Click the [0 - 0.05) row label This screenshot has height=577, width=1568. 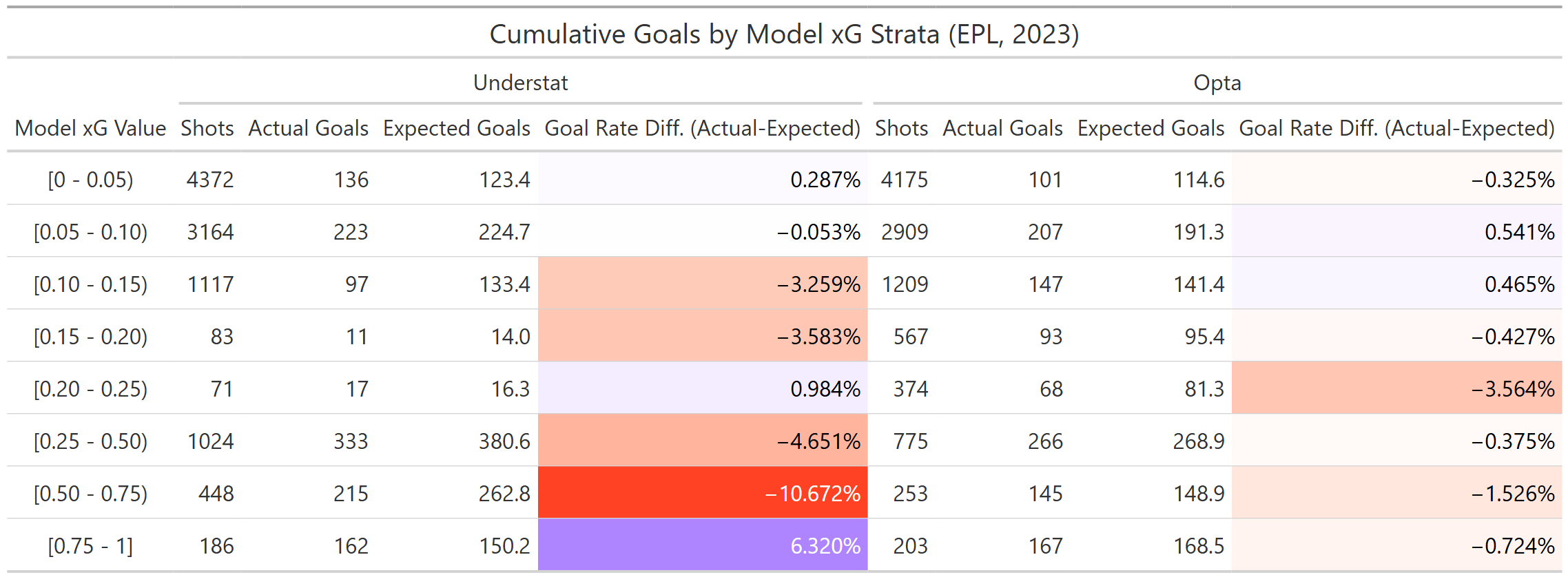90,180
